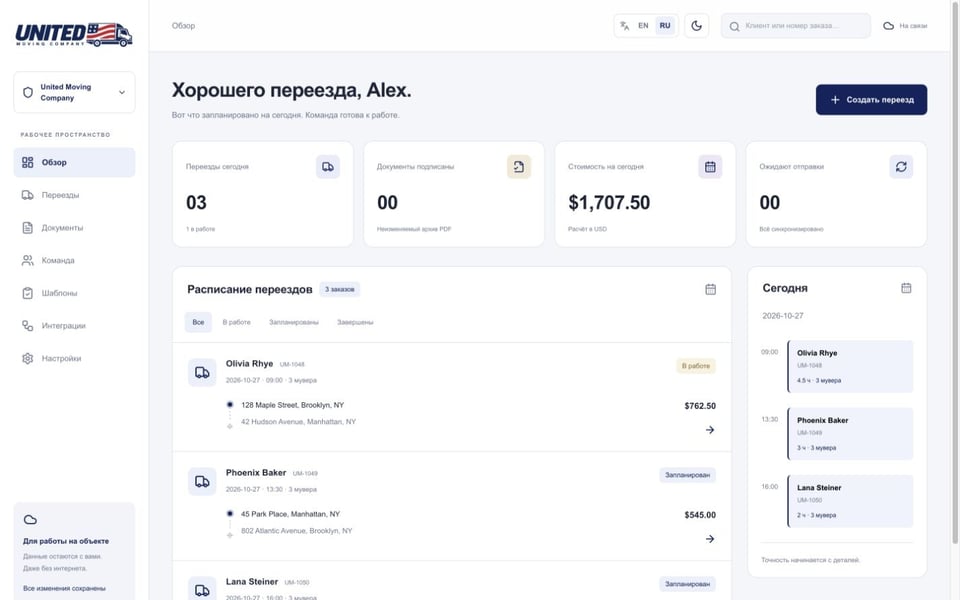Open Olivia Rhye order via arrow
Screen dimensions: 960x600
(710, 430)
